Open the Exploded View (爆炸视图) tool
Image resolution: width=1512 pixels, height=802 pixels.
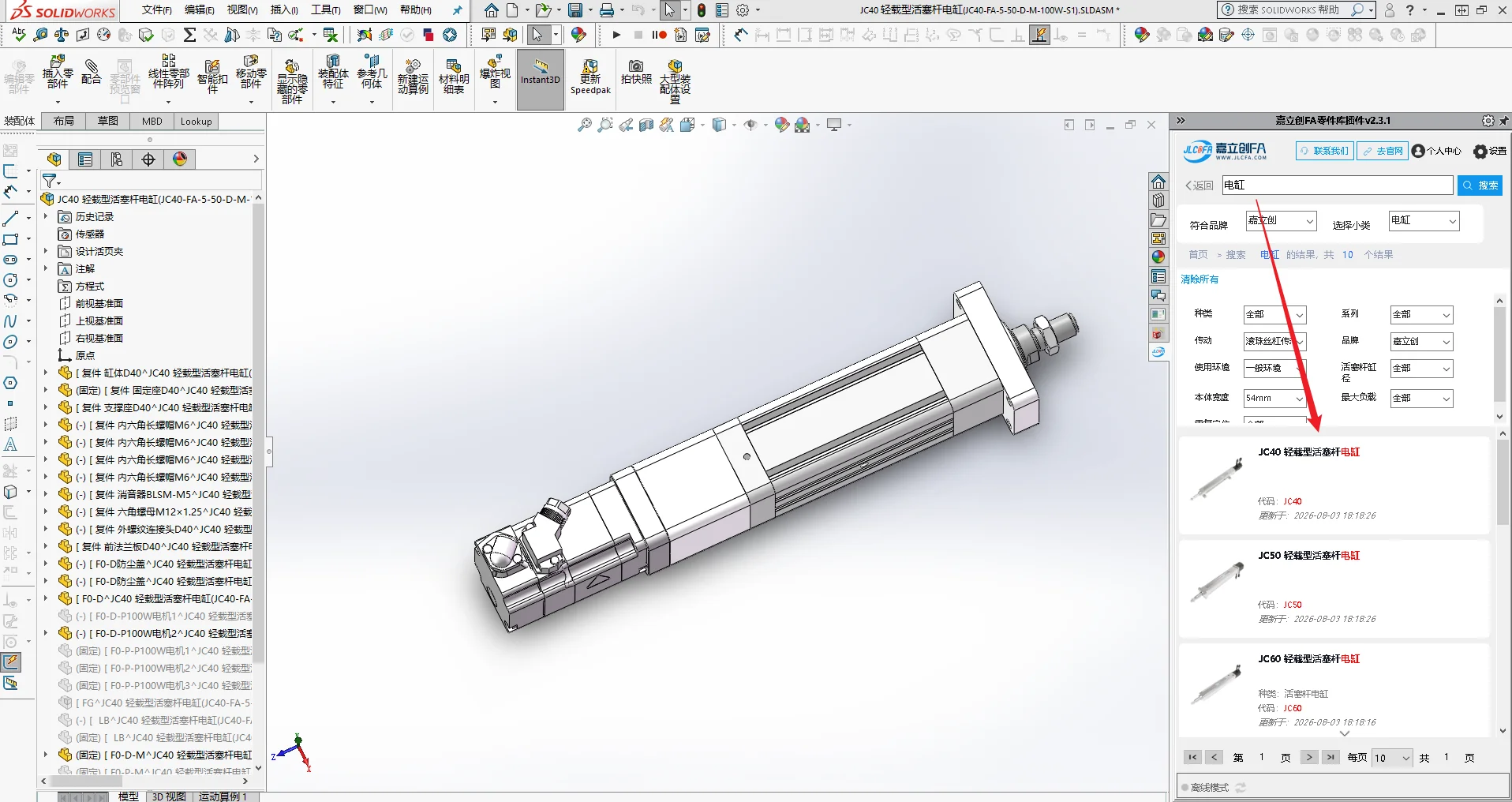[495, 73]
